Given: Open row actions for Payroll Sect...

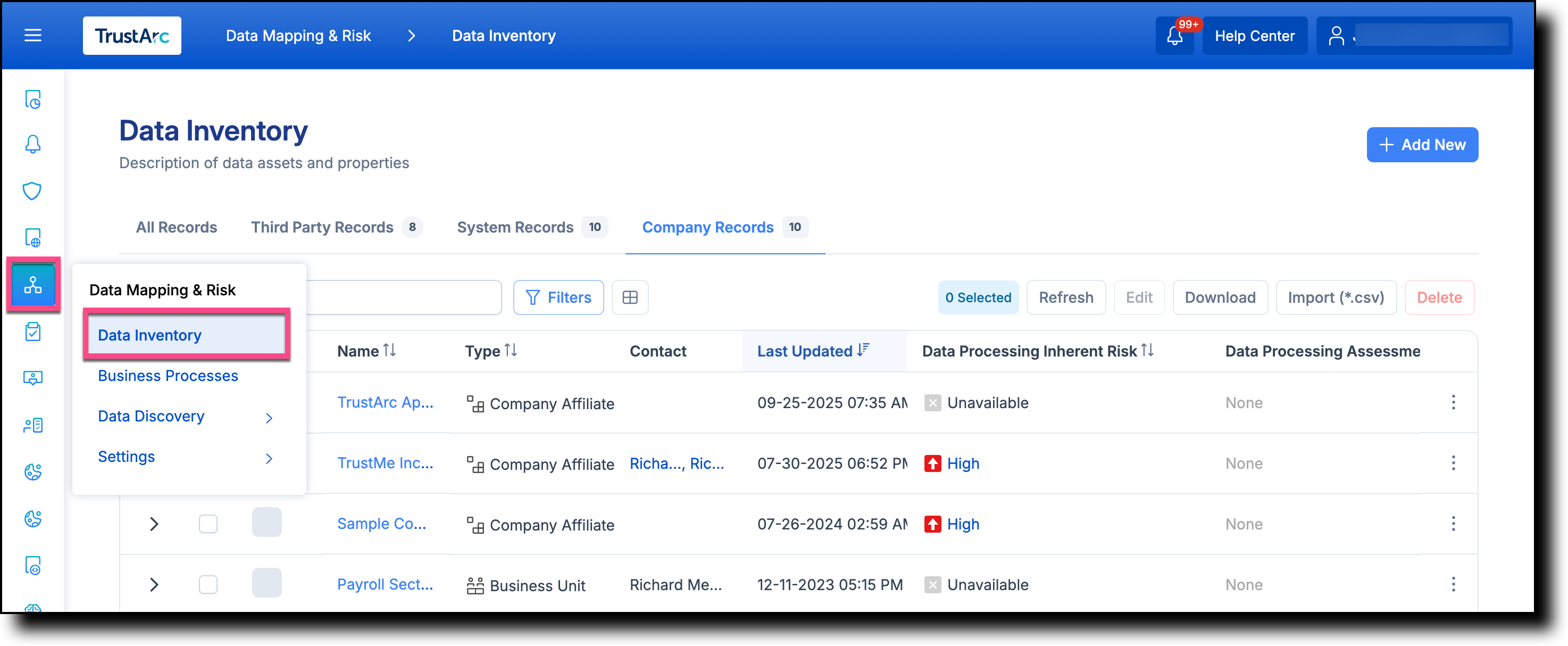Looking at the screenshot, I should (x=1454, y=584).
